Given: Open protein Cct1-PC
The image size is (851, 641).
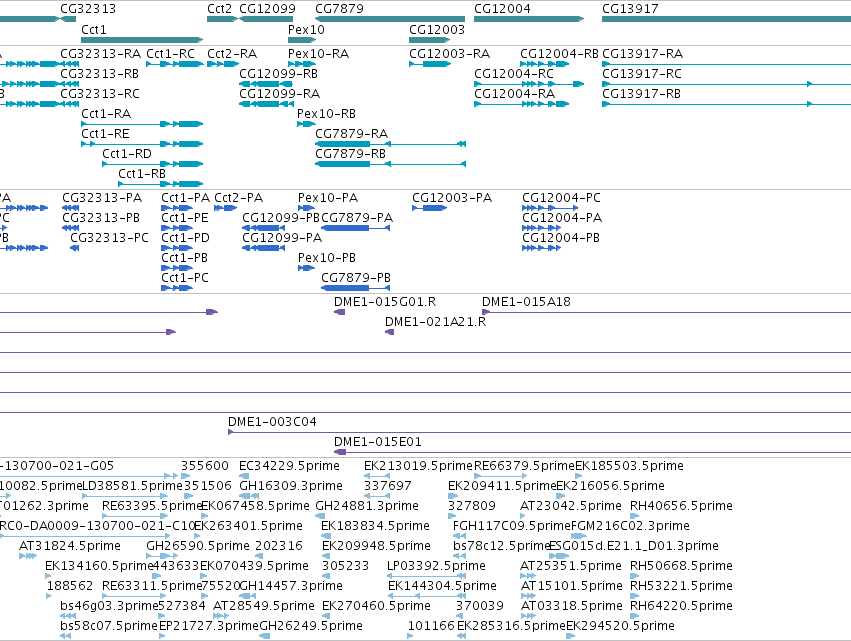Looking at the screenshot, I should pos(185,278).
